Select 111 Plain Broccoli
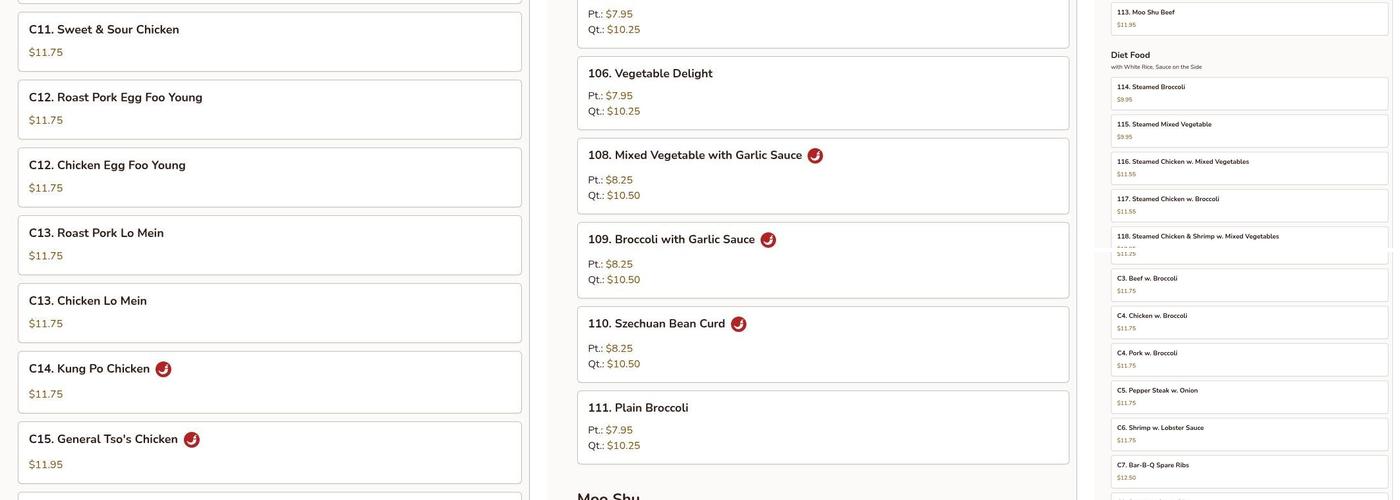The height and width of the screenshot is (500, 1400). click(822, 427)
